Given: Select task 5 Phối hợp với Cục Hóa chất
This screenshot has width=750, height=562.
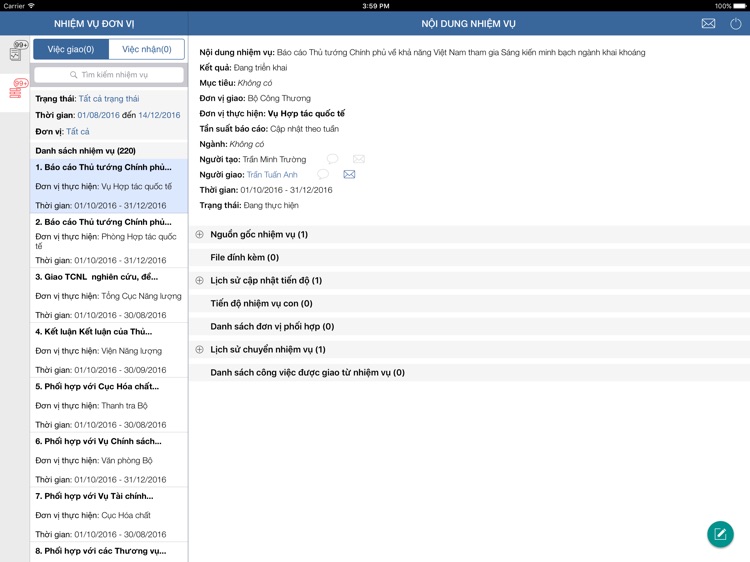Looking at the screenshot, I should pos(109,405).
